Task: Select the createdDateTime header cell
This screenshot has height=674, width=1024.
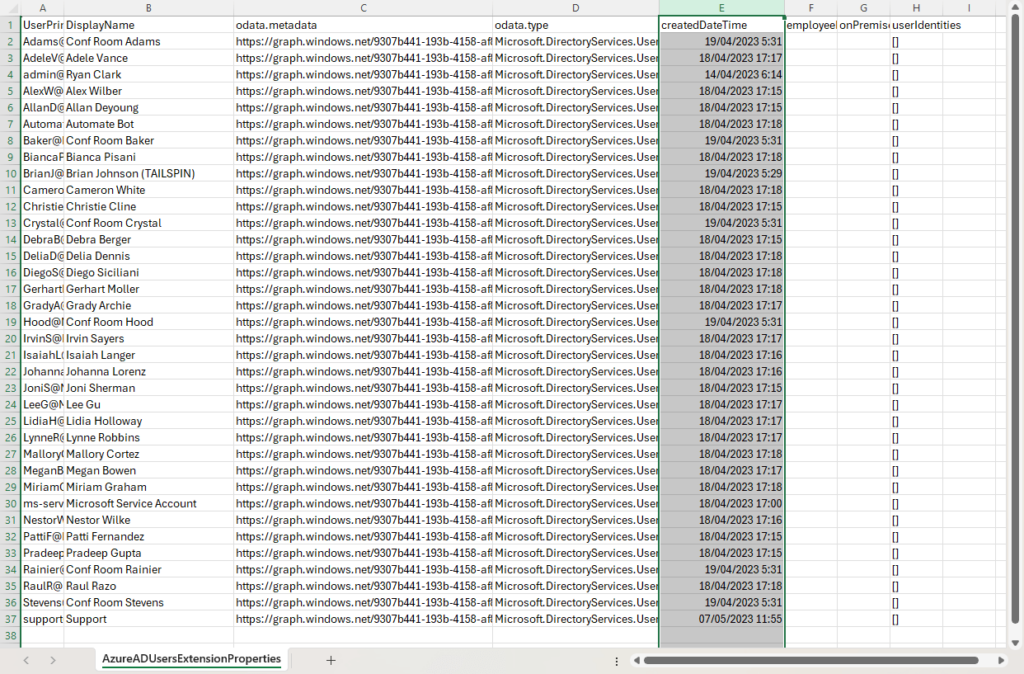Action: pos(722,25)
